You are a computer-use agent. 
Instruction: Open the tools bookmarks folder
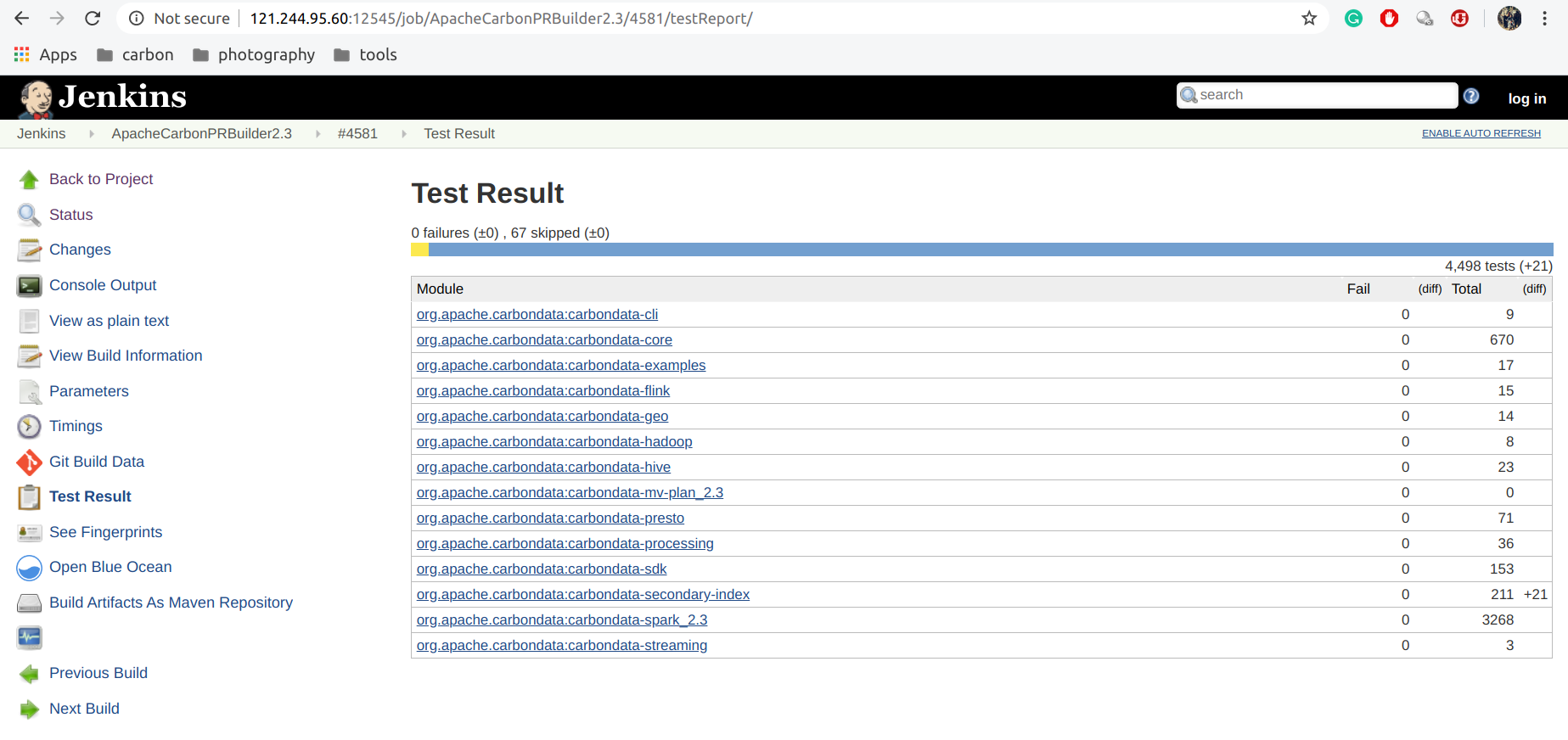click(365, 55)
